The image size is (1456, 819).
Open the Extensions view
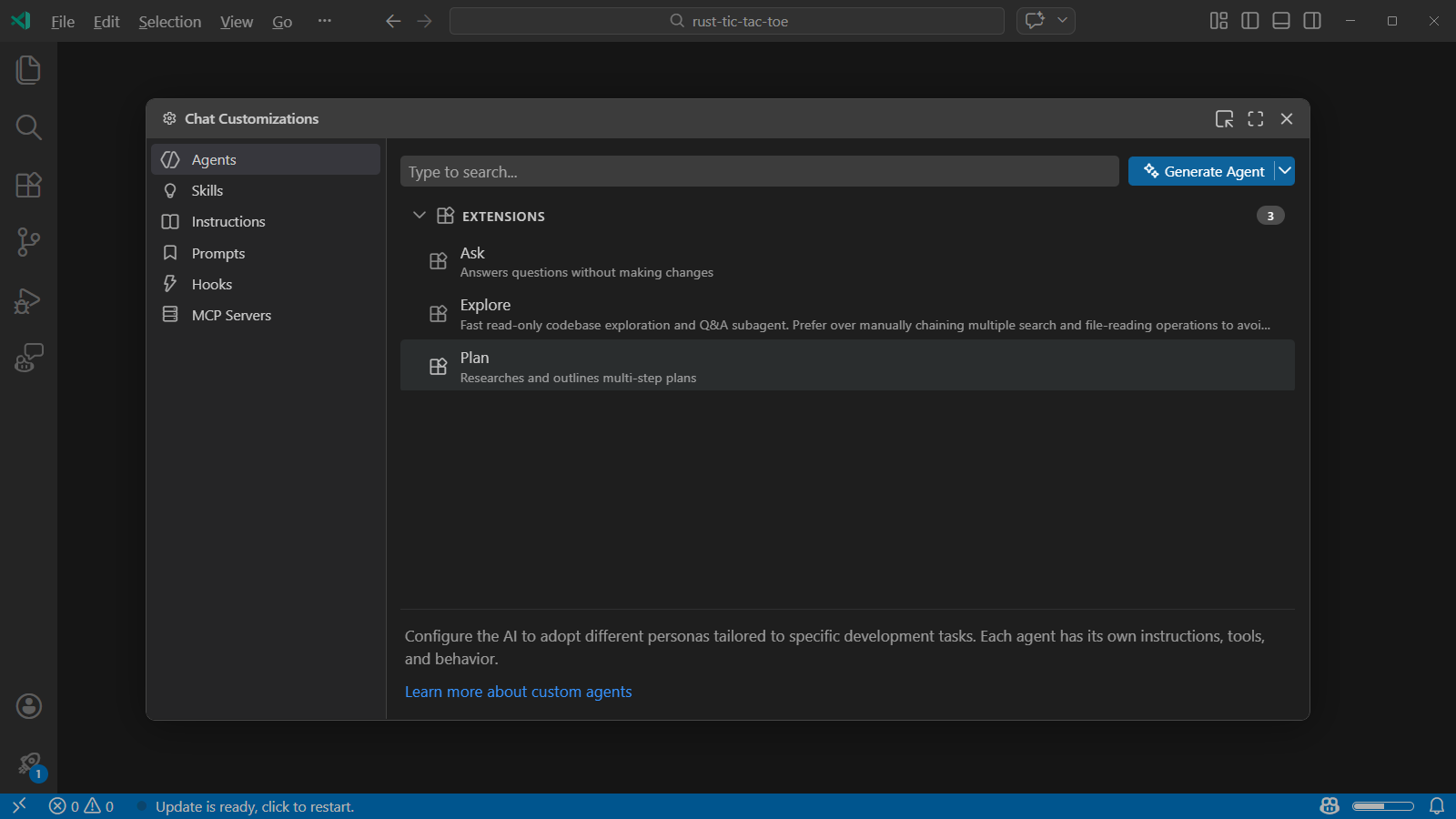27,185
